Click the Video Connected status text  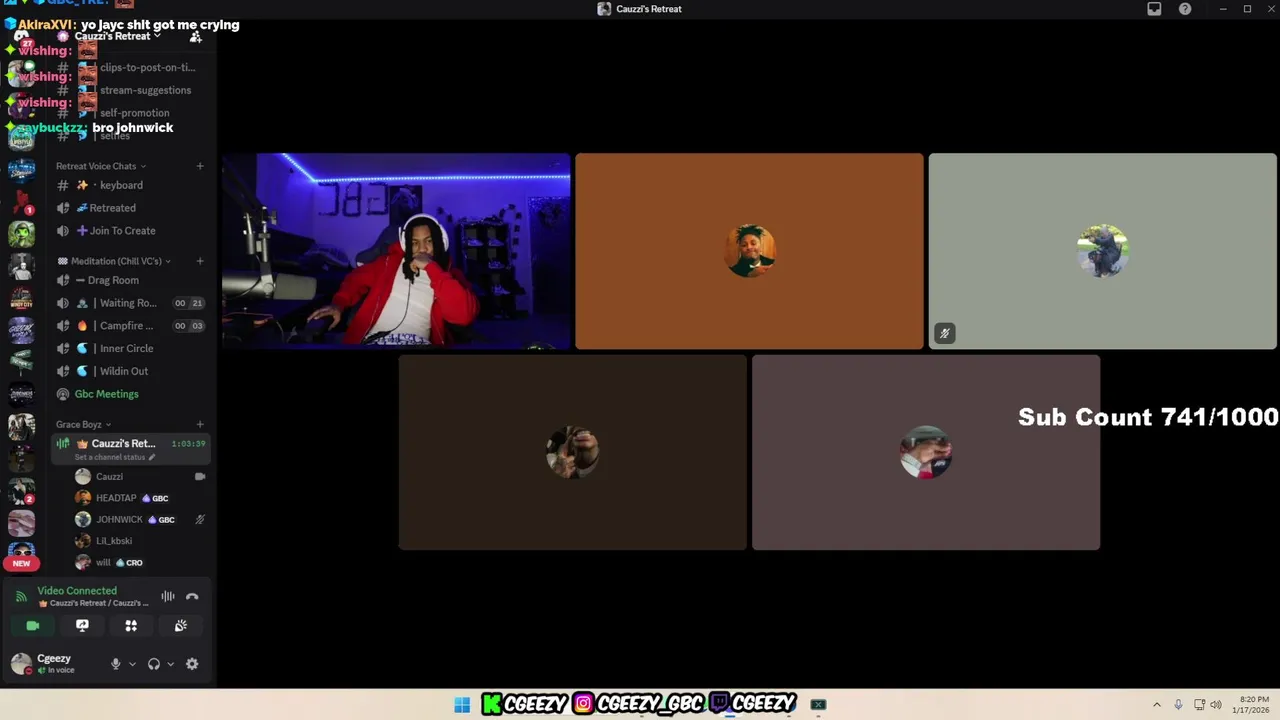click(x=77, y=591)
